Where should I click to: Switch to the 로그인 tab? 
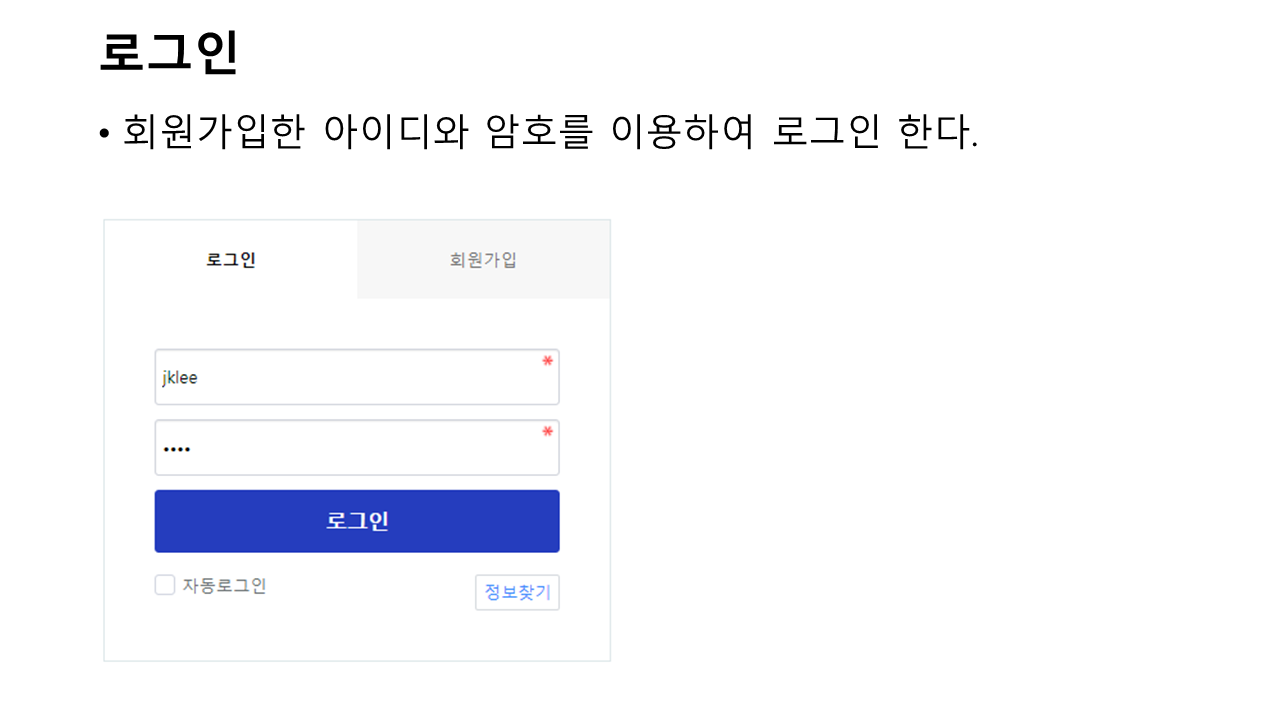(x=231, y=260)
